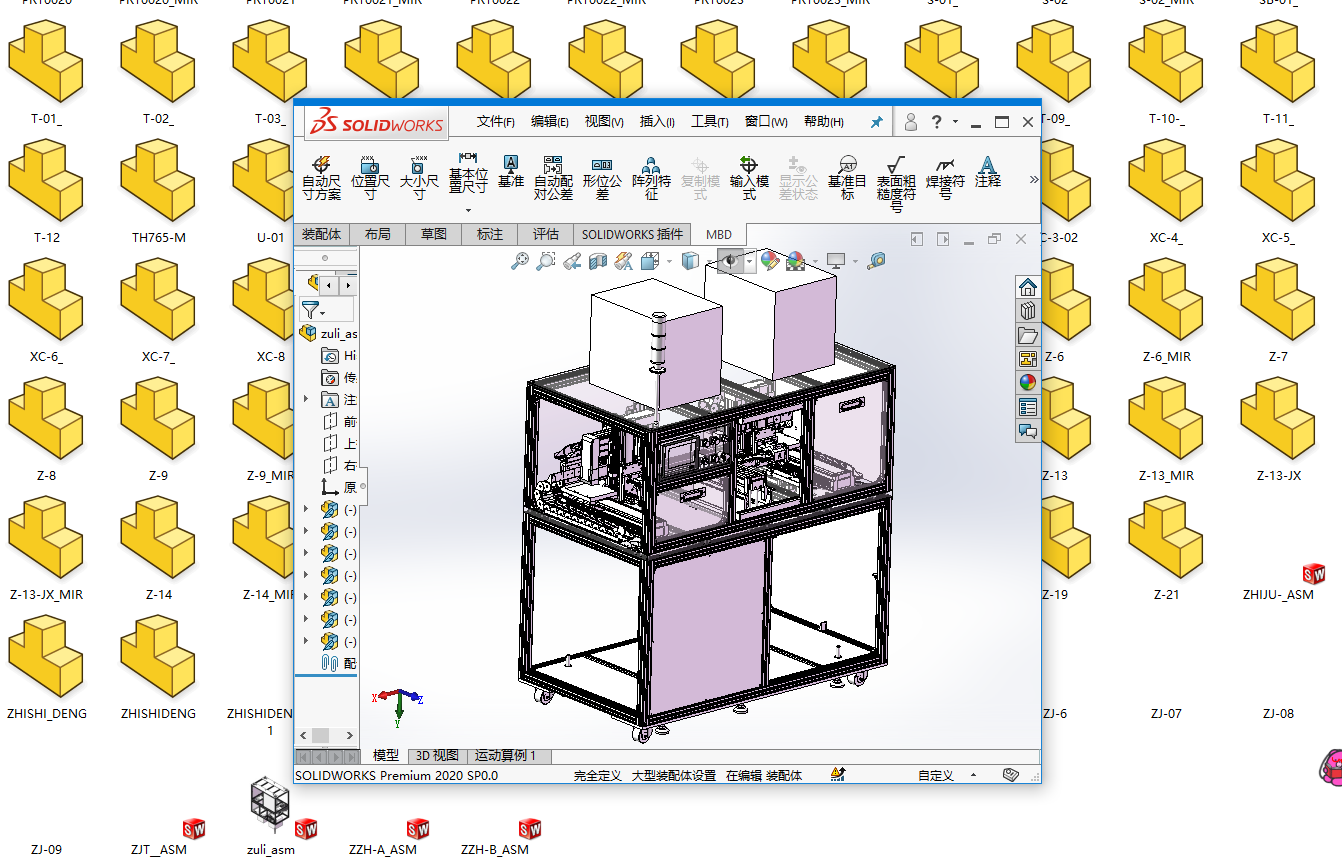Click the Previous View icon
Screen dimensions: 1342x857
point(572,261)
